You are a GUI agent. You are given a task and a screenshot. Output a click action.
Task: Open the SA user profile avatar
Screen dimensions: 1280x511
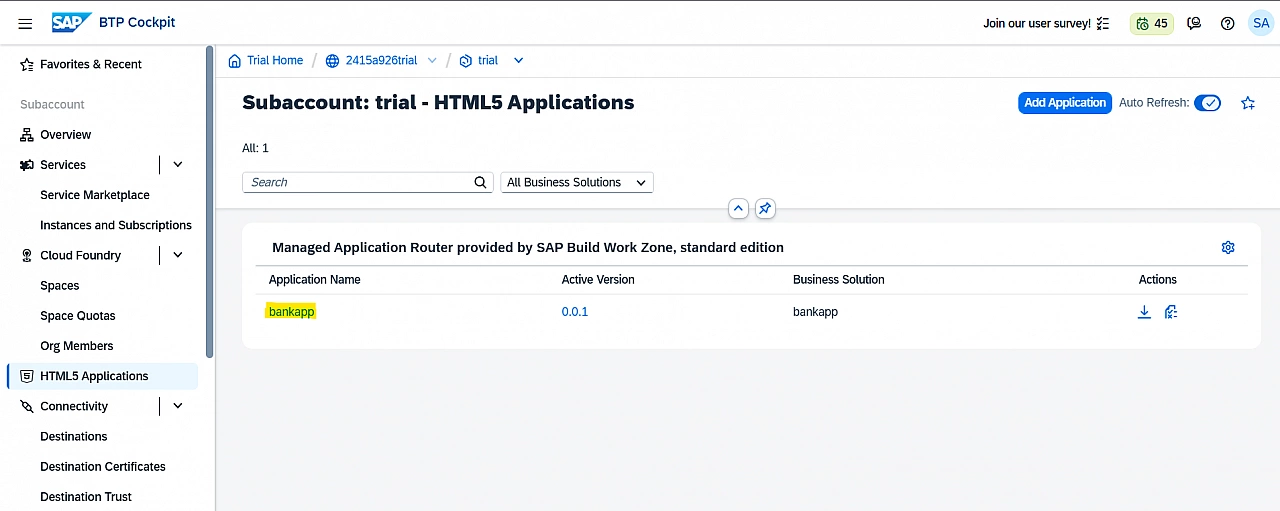[x=1260, y=23]
